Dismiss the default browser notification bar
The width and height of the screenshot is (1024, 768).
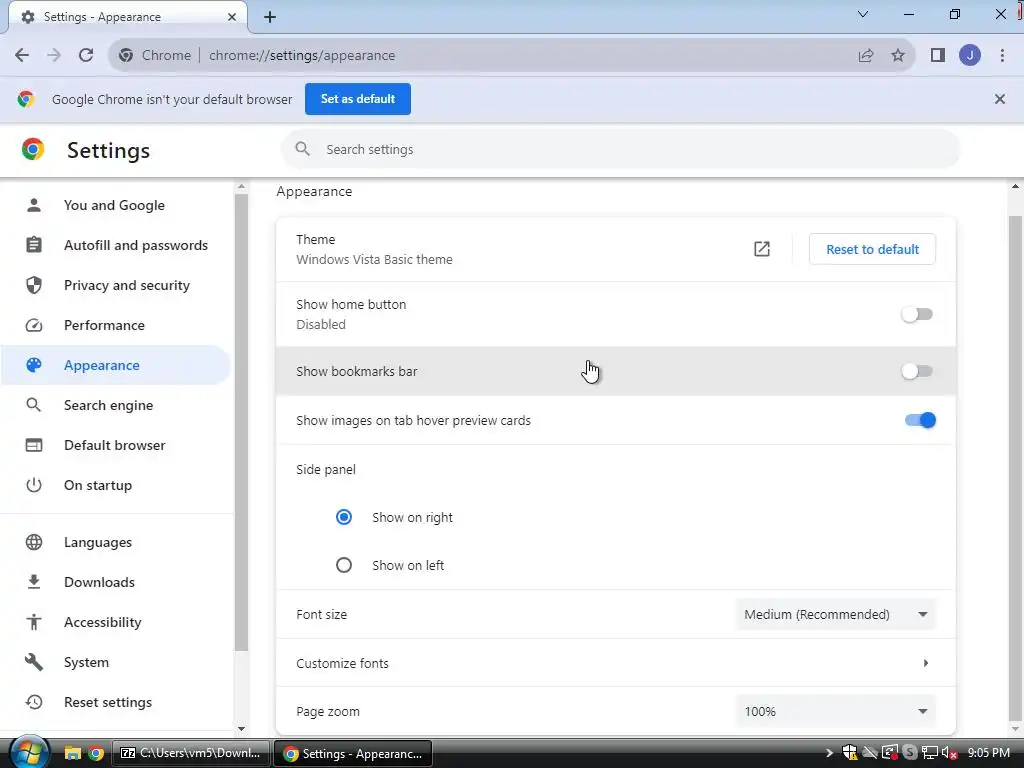[1000, 99]
